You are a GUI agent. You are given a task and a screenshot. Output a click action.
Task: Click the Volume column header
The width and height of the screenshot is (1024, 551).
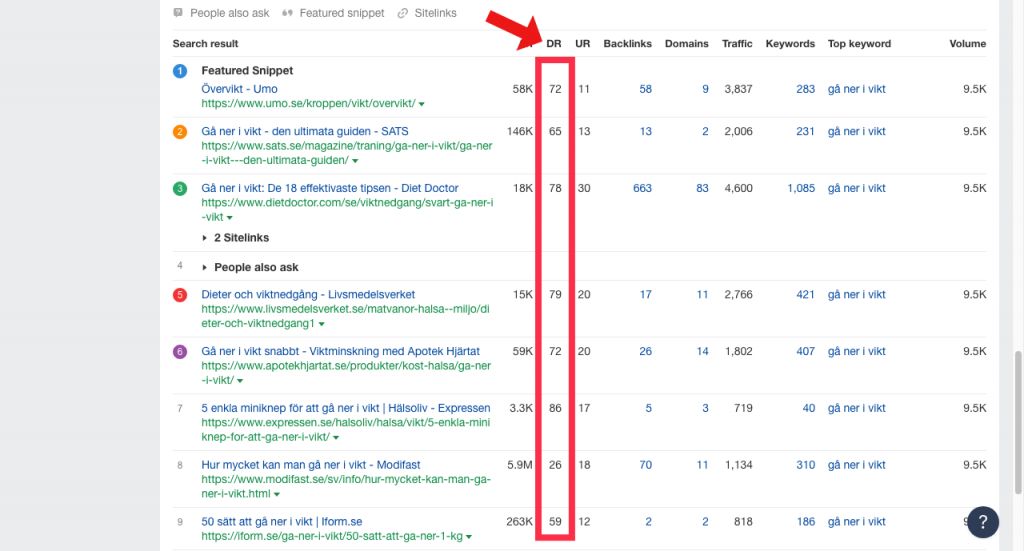point(968,44)
